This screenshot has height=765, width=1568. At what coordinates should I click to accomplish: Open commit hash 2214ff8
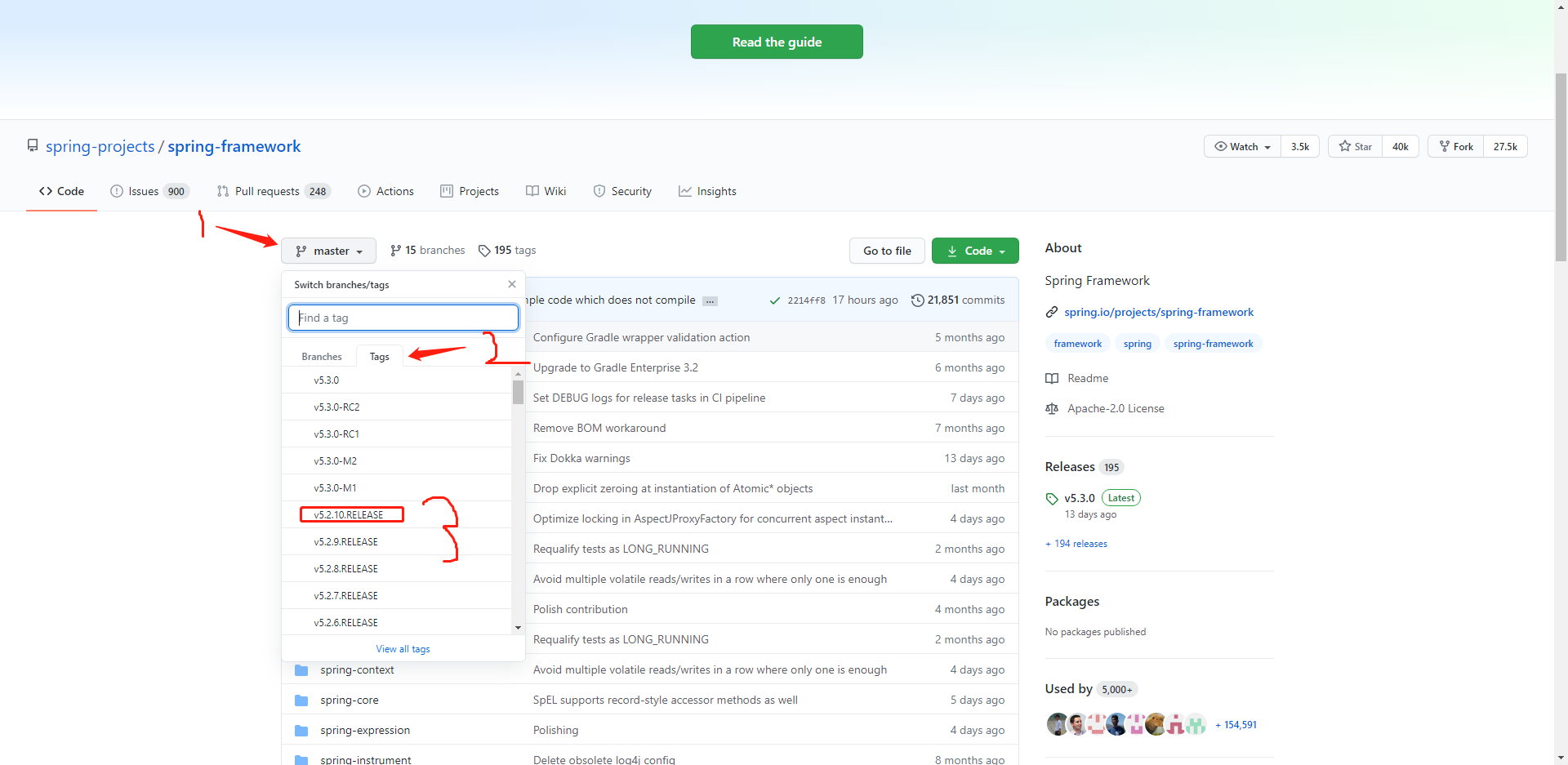(806, 300)
